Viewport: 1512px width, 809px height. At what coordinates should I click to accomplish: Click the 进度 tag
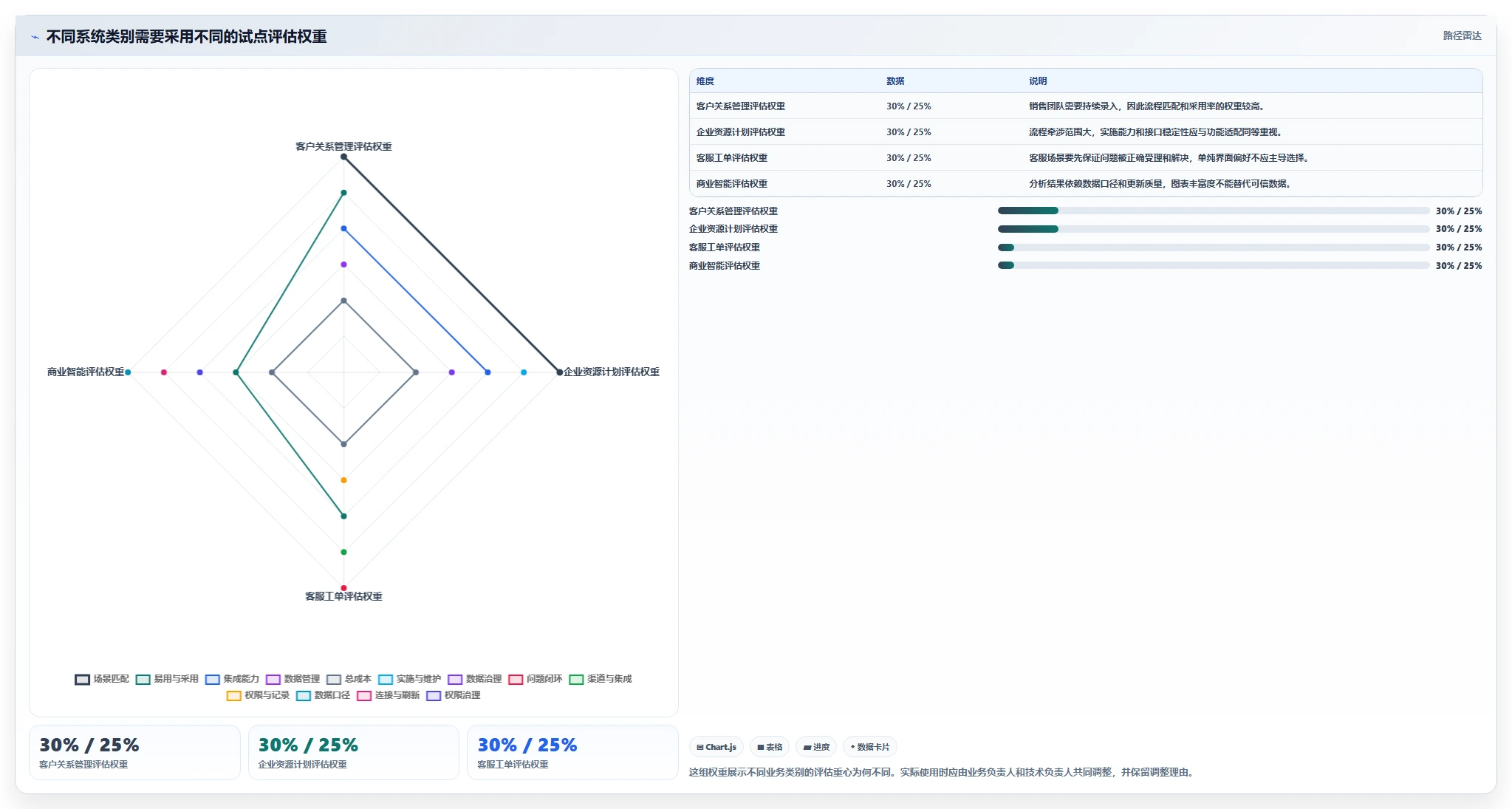tap(816, 747)
